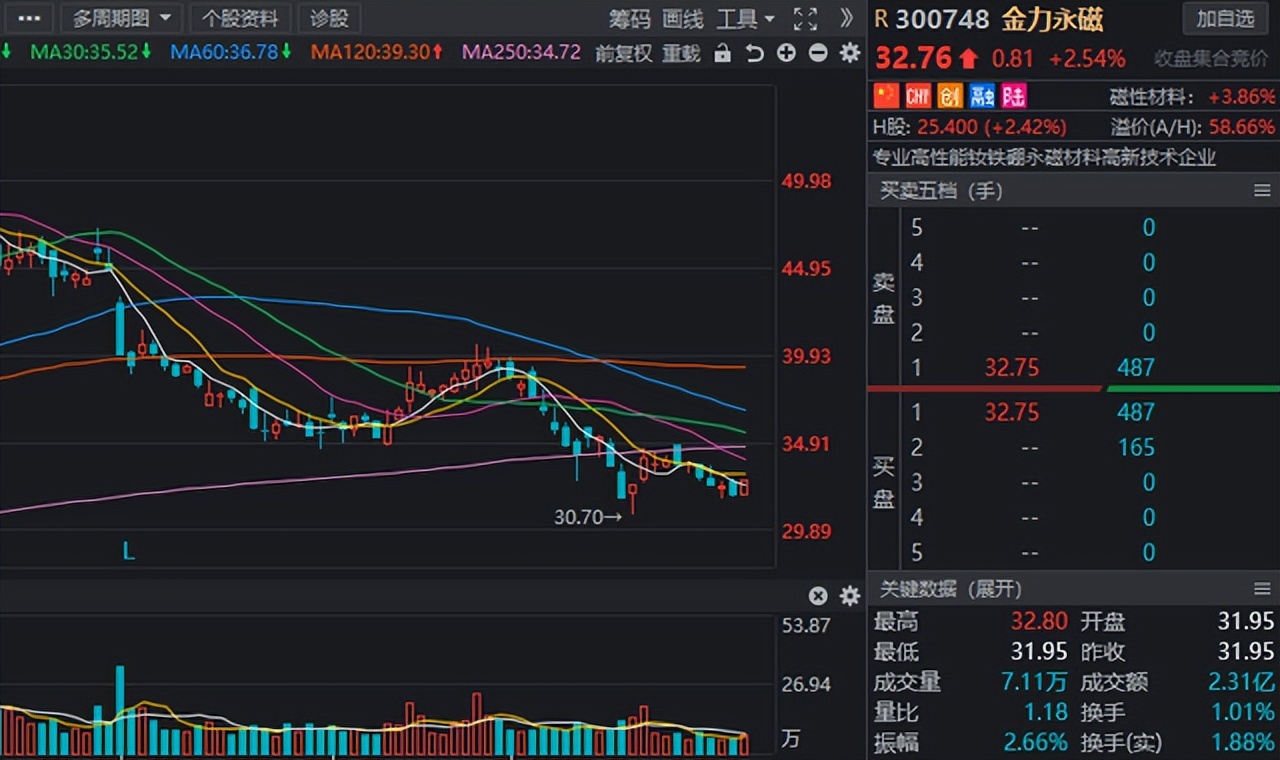Zoom in chart with plus icon
Screen dimensions: 1280x760
pyautogui.click(x=787, y=53)
